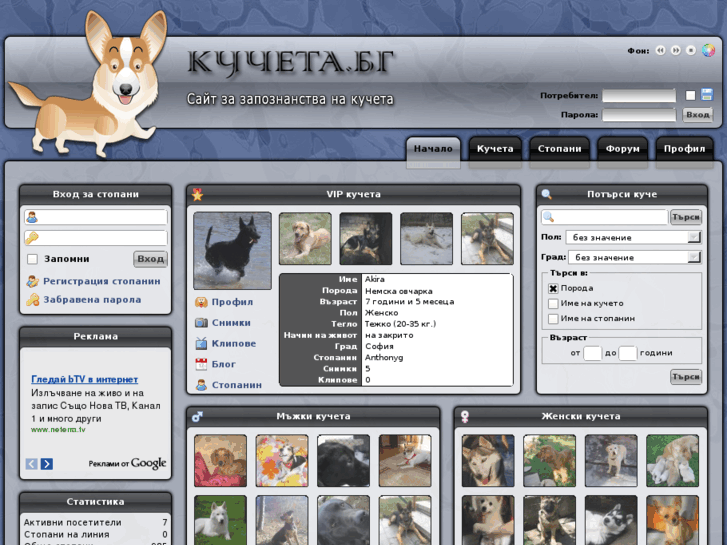Click the owner name Anthonyg
The image size is (727, 545).
(384, 358)
